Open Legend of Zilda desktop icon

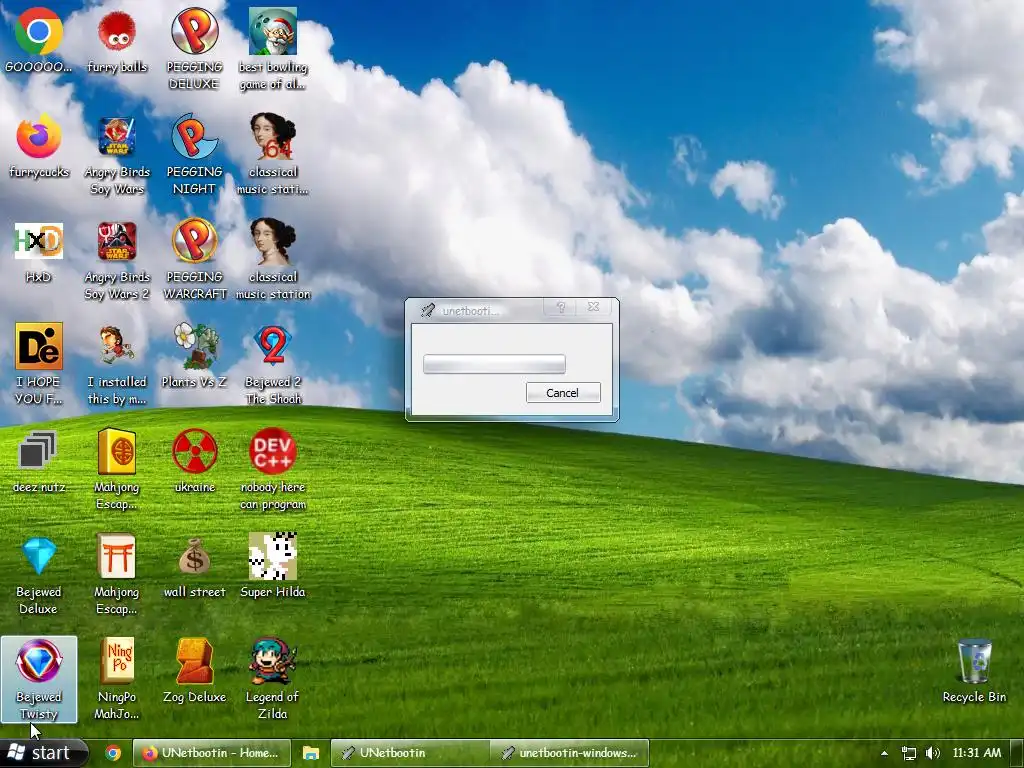point(273,679)
